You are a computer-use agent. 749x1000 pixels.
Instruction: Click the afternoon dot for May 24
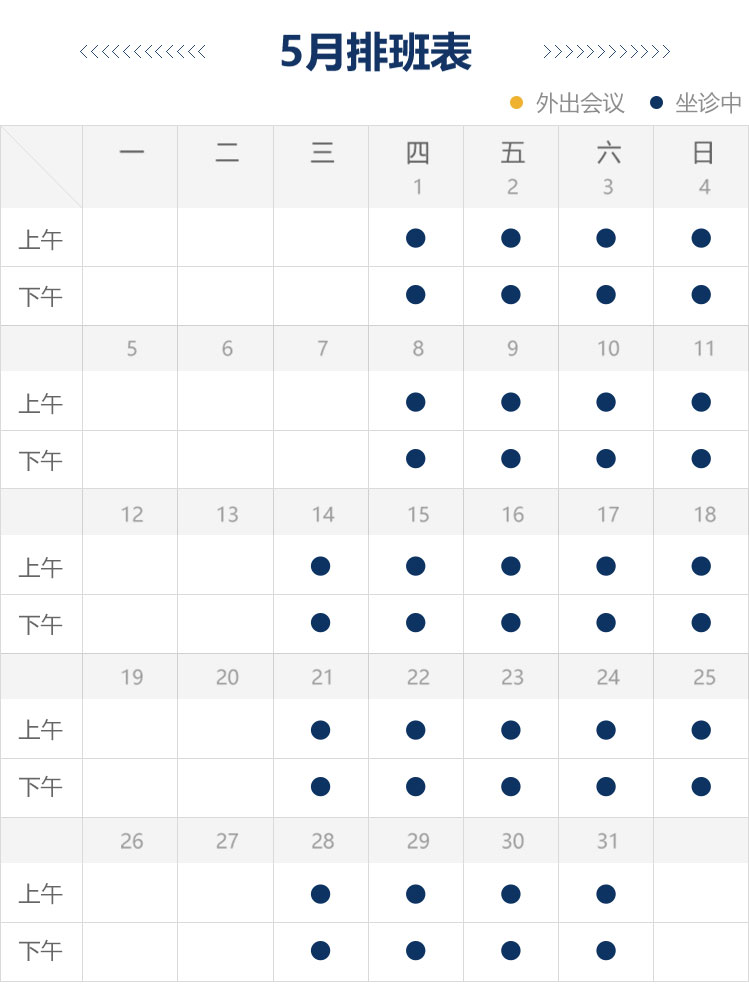[606, 786]
